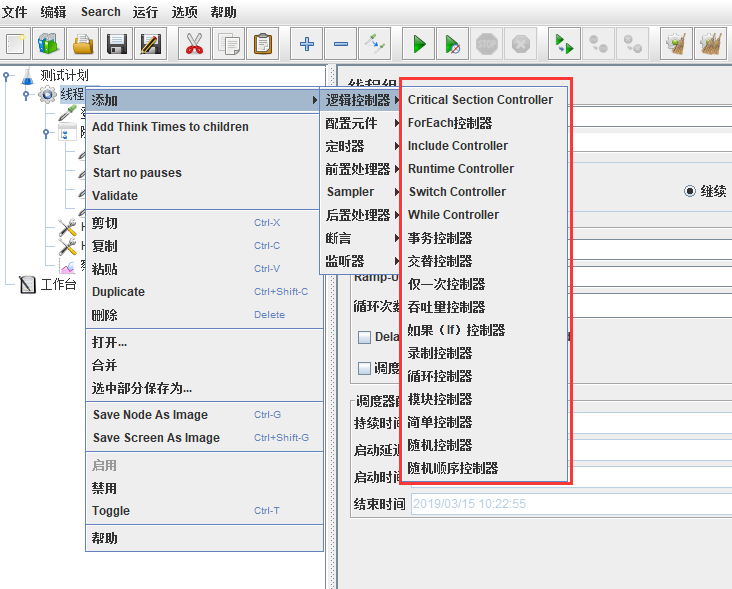Enable the 调度器 scheduler checkbox
The height and width of the screenshot is (589, 732).
click(365, 368)
